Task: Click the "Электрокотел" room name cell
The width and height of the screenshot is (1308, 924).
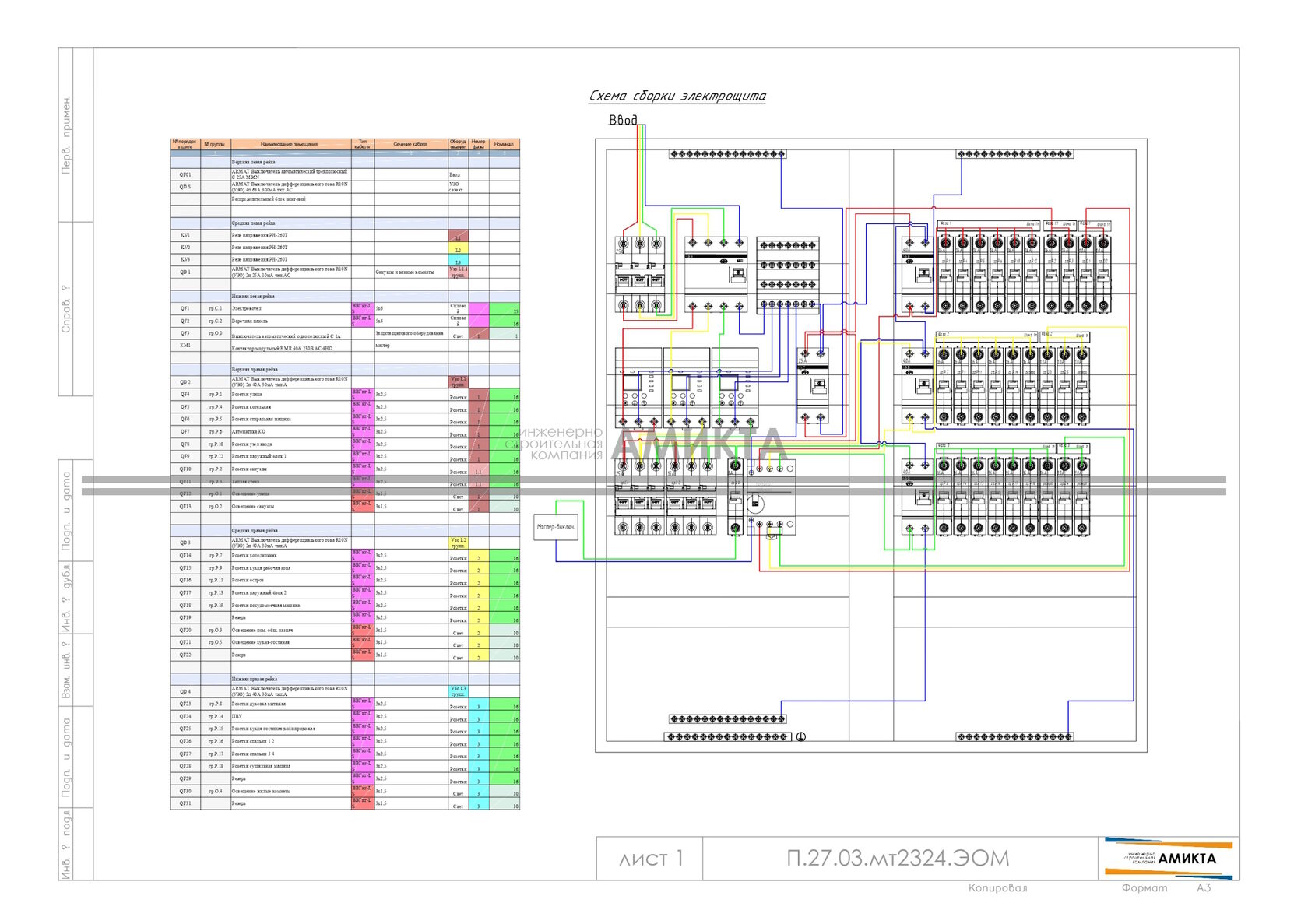Action: tap(290, 309)
